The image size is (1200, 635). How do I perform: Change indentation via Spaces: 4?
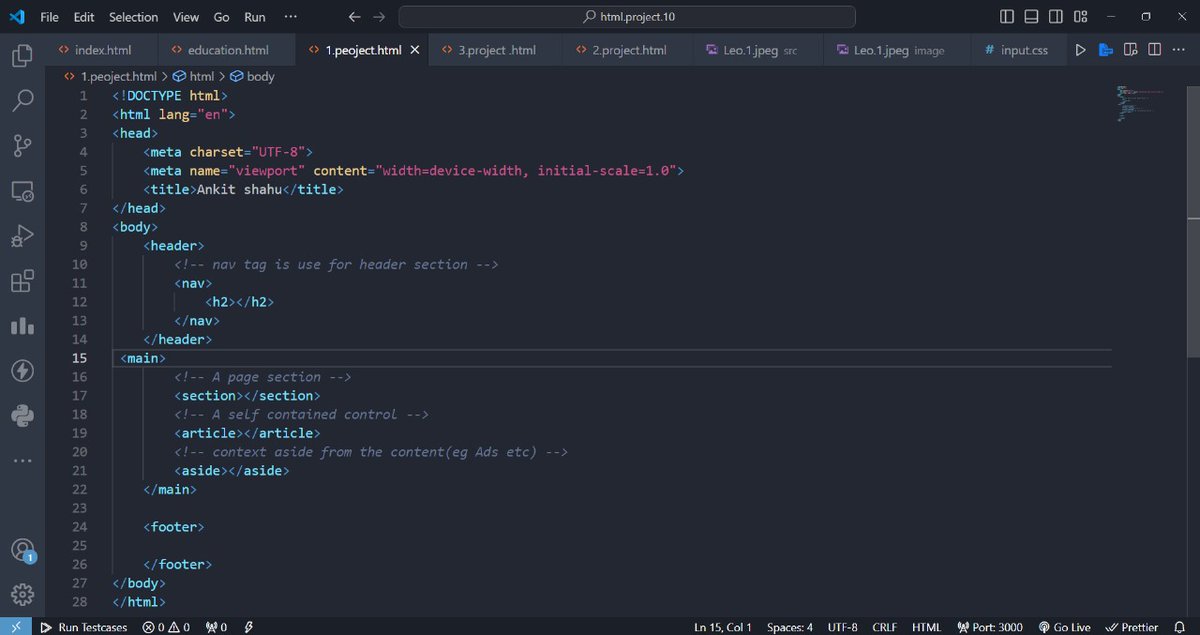click(x=790, y=627)
